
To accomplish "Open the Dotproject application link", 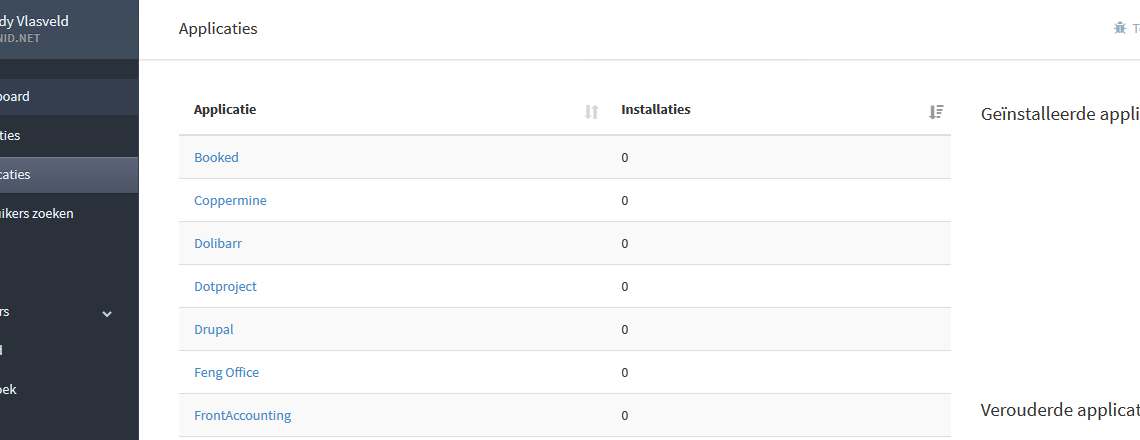I will [225, 287].
